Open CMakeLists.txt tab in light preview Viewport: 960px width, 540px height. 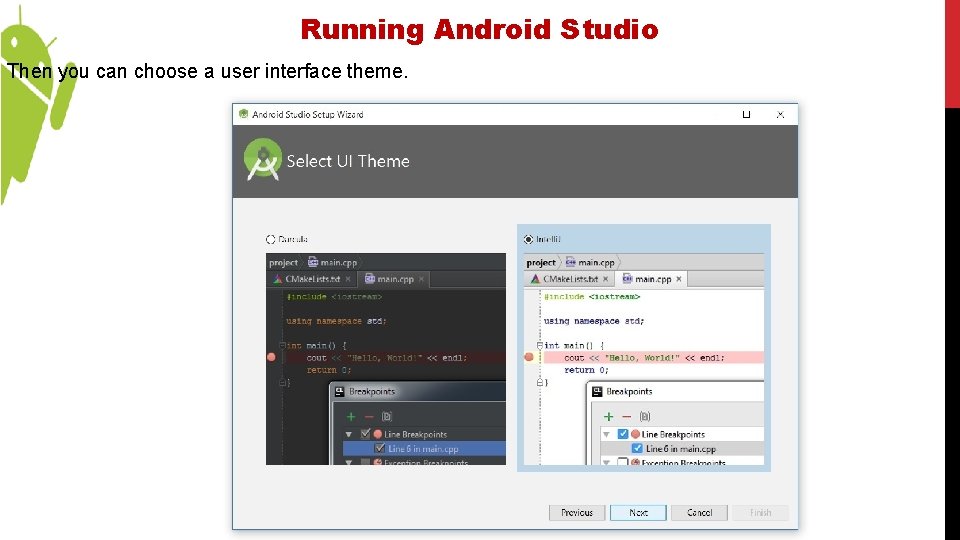tap(569, 279)
